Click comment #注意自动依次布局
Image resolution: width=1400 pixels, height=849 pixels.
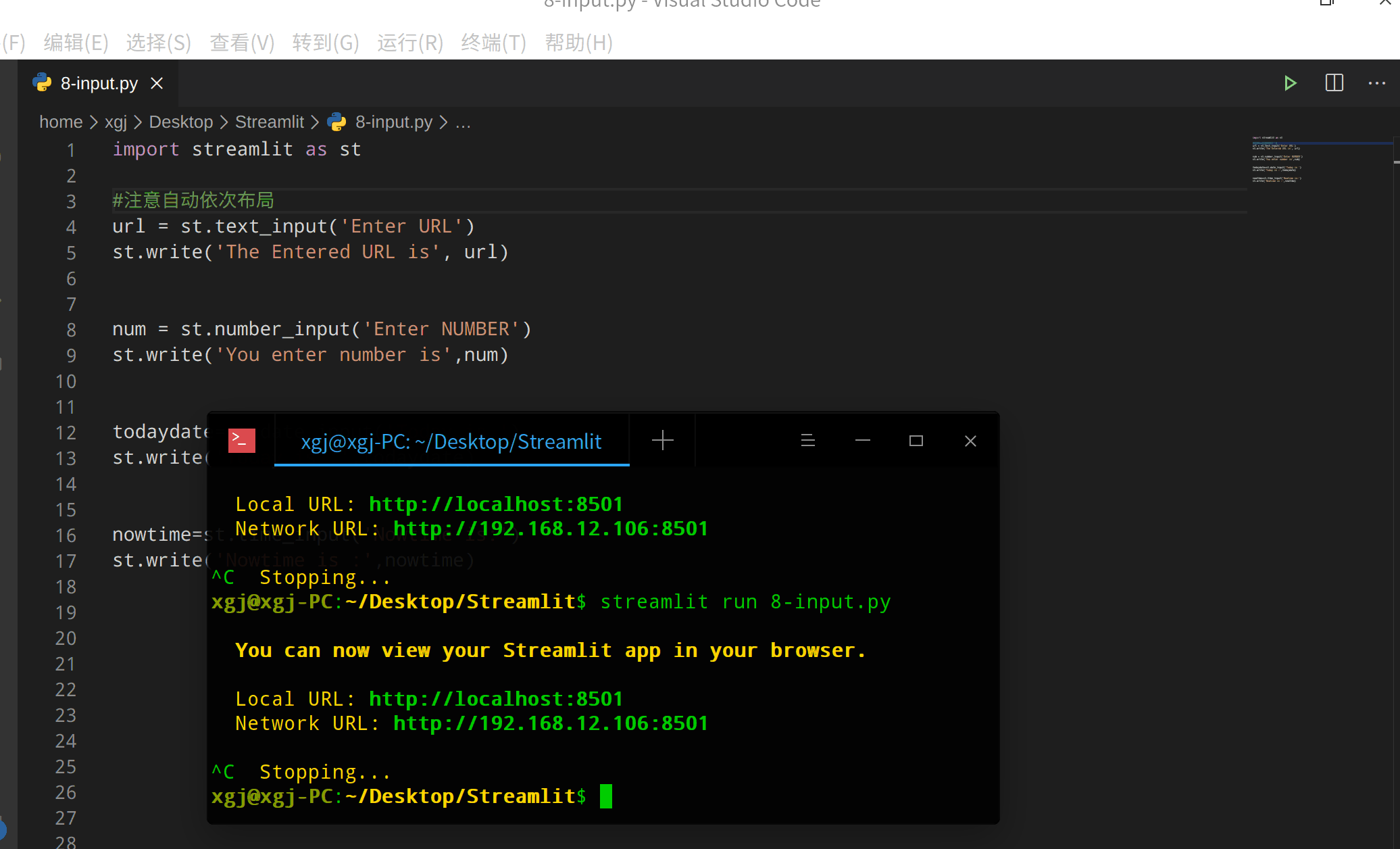[193, 200]
